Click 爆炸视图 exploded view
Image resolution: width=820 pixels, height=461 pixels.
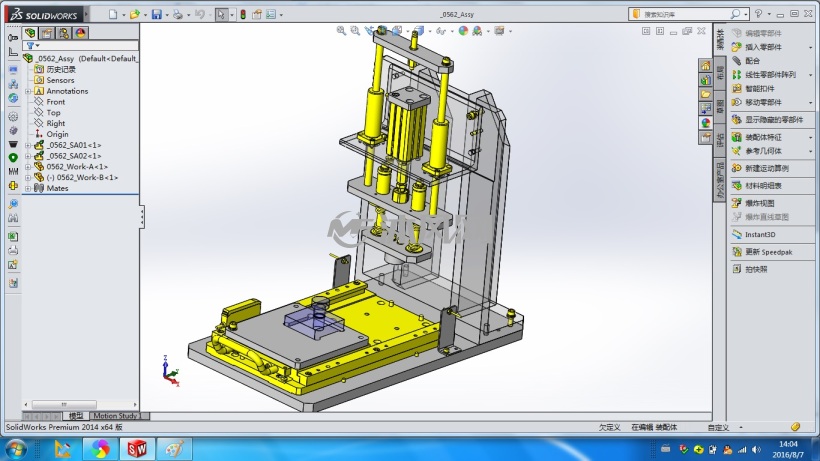pyautogui.click(x=759, y=203)
